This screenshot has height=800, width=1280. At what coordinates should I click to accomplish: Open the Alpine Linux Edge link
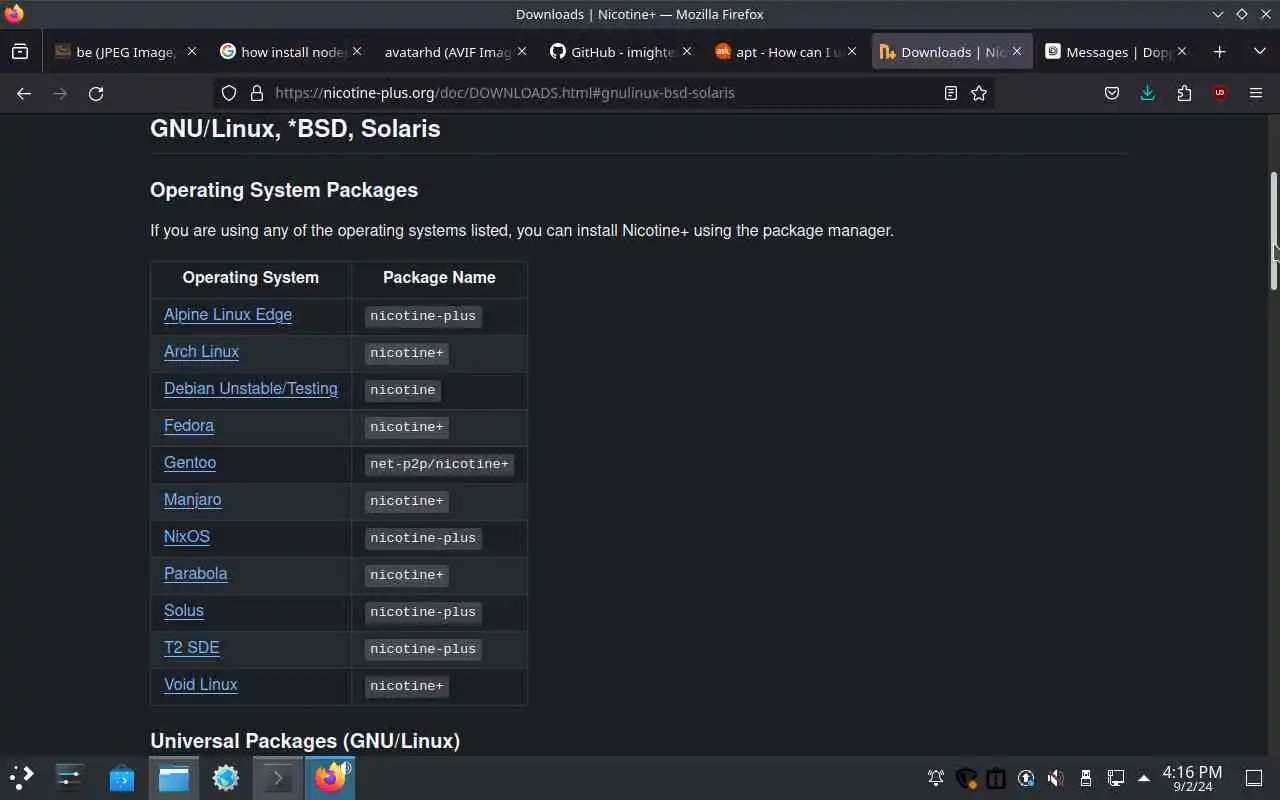(x=228, y=315)
